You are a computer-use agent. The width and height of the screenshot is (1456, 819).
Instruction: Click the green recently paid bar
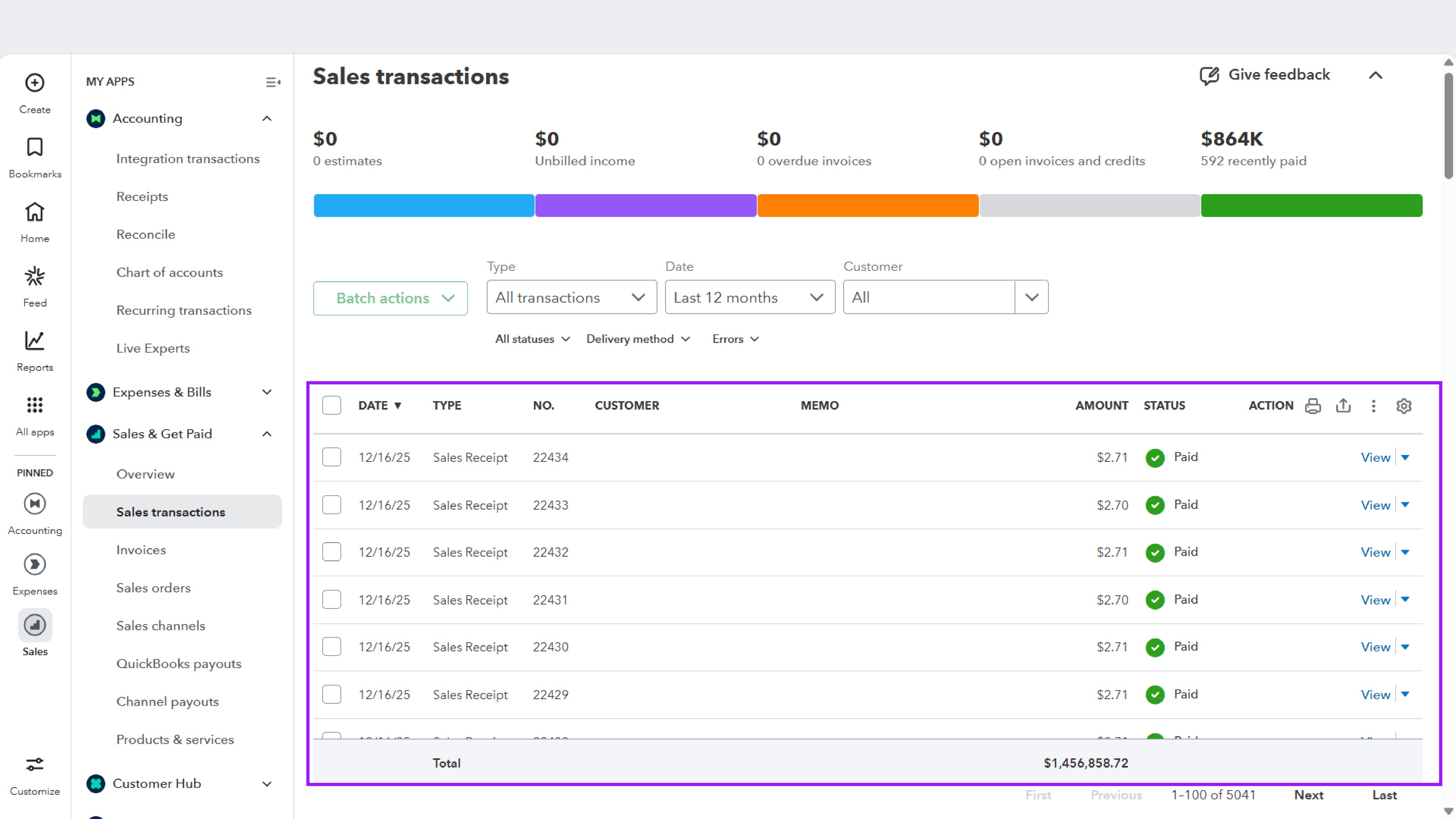coord(1311,206)
